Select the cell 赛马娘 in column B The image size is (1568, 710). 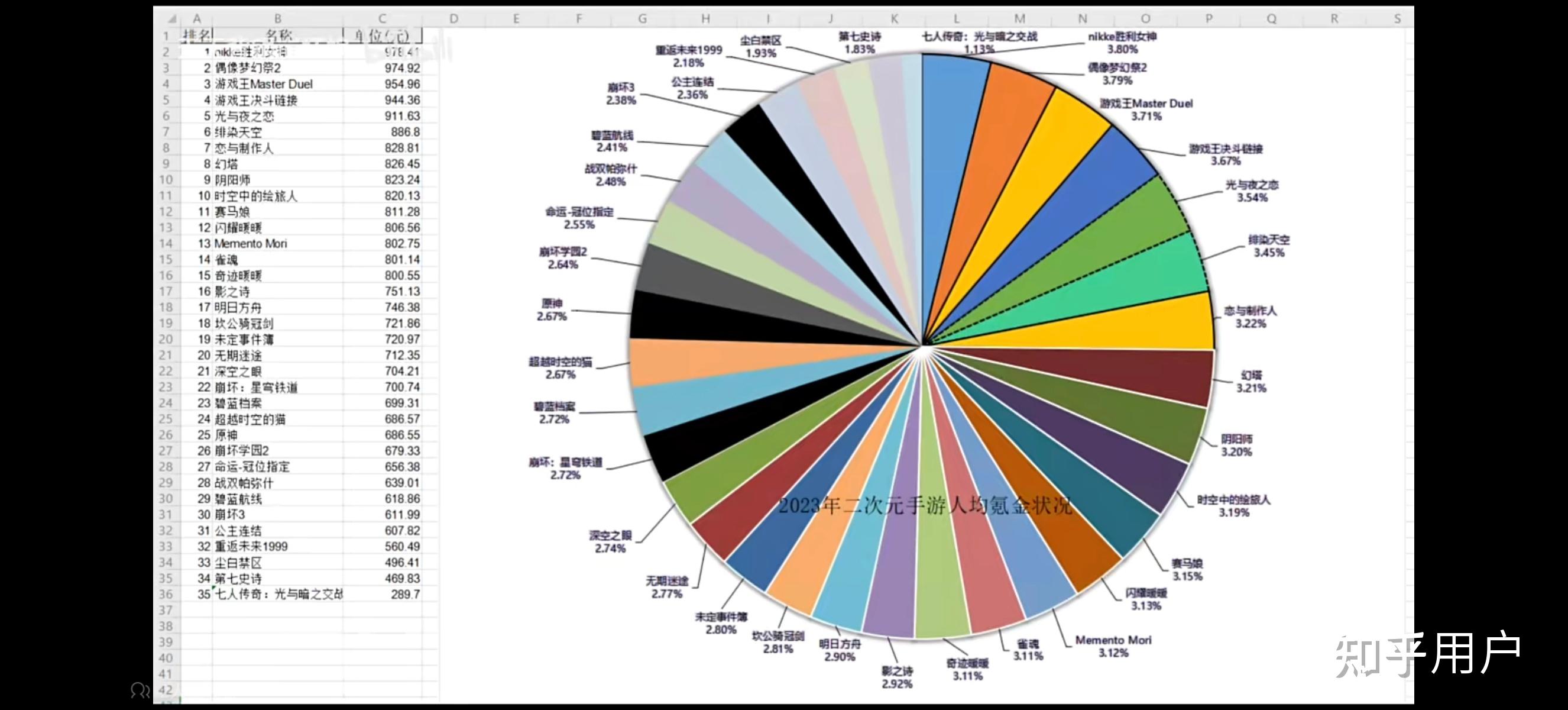pos(277,211)
